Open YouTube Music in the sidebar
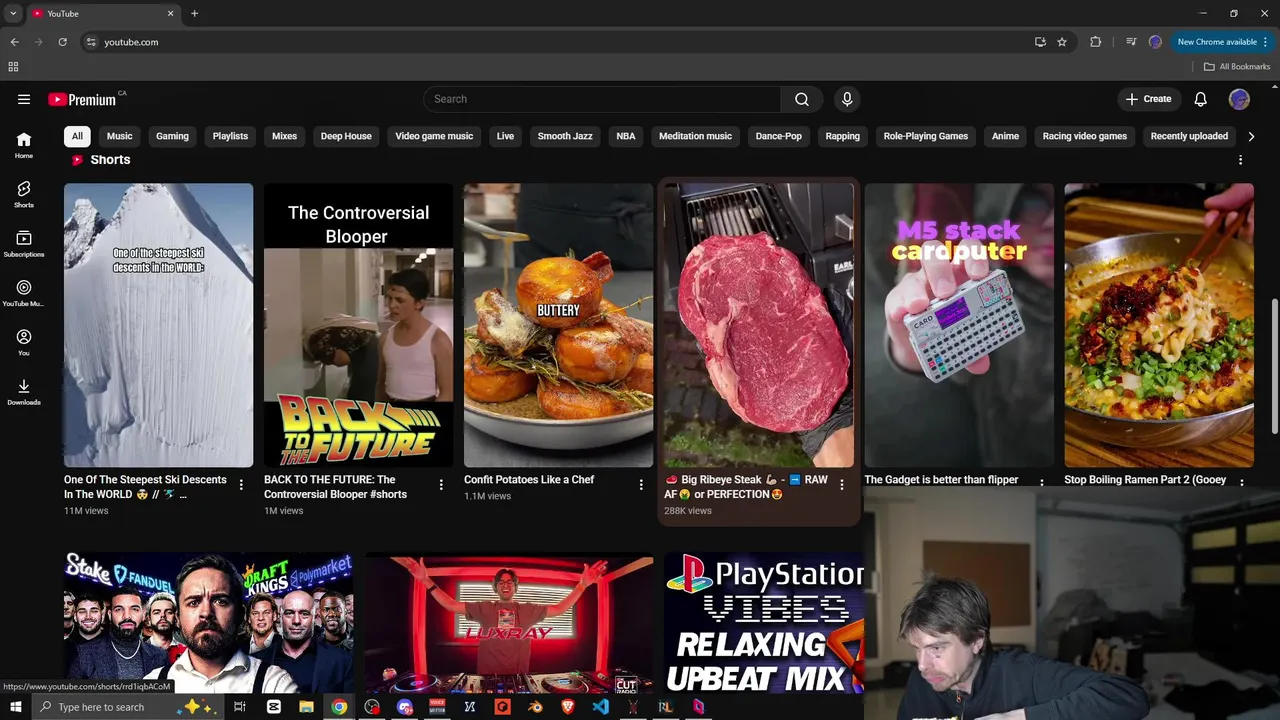 click(24, 293)
